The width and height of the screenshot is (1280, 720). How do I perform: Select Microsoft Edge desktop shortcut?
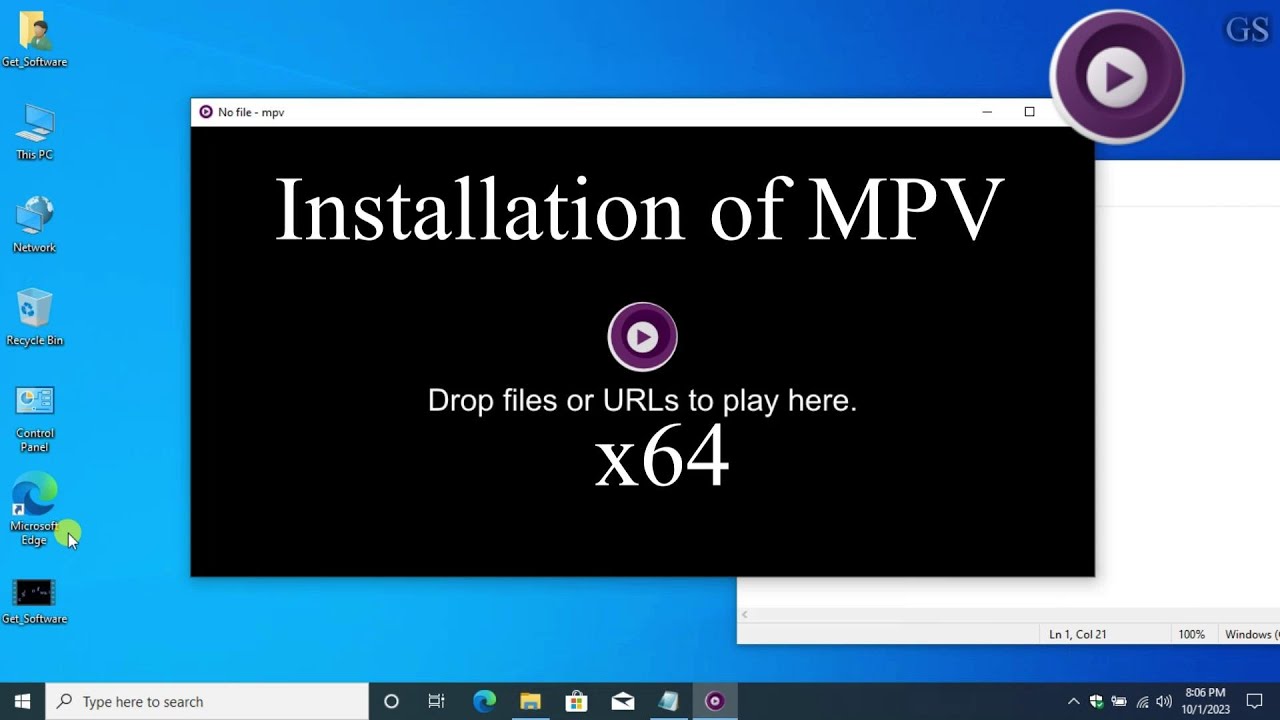[x=34, y=509]
